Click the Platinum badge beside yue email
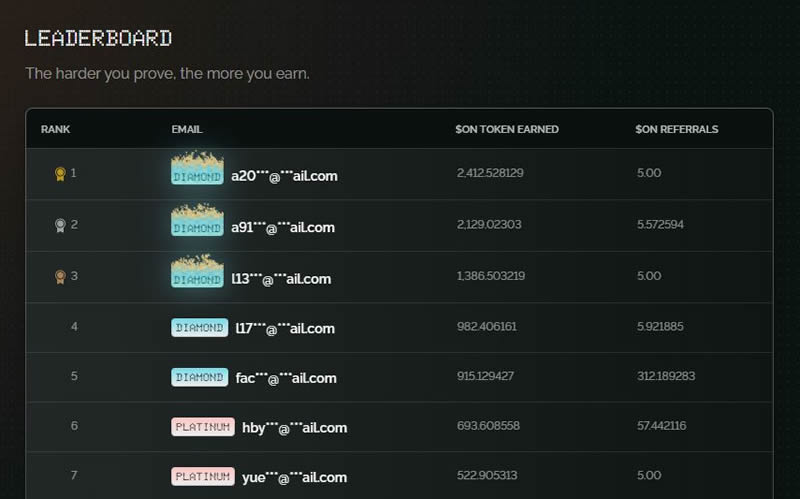 click(x=203, y=476)
